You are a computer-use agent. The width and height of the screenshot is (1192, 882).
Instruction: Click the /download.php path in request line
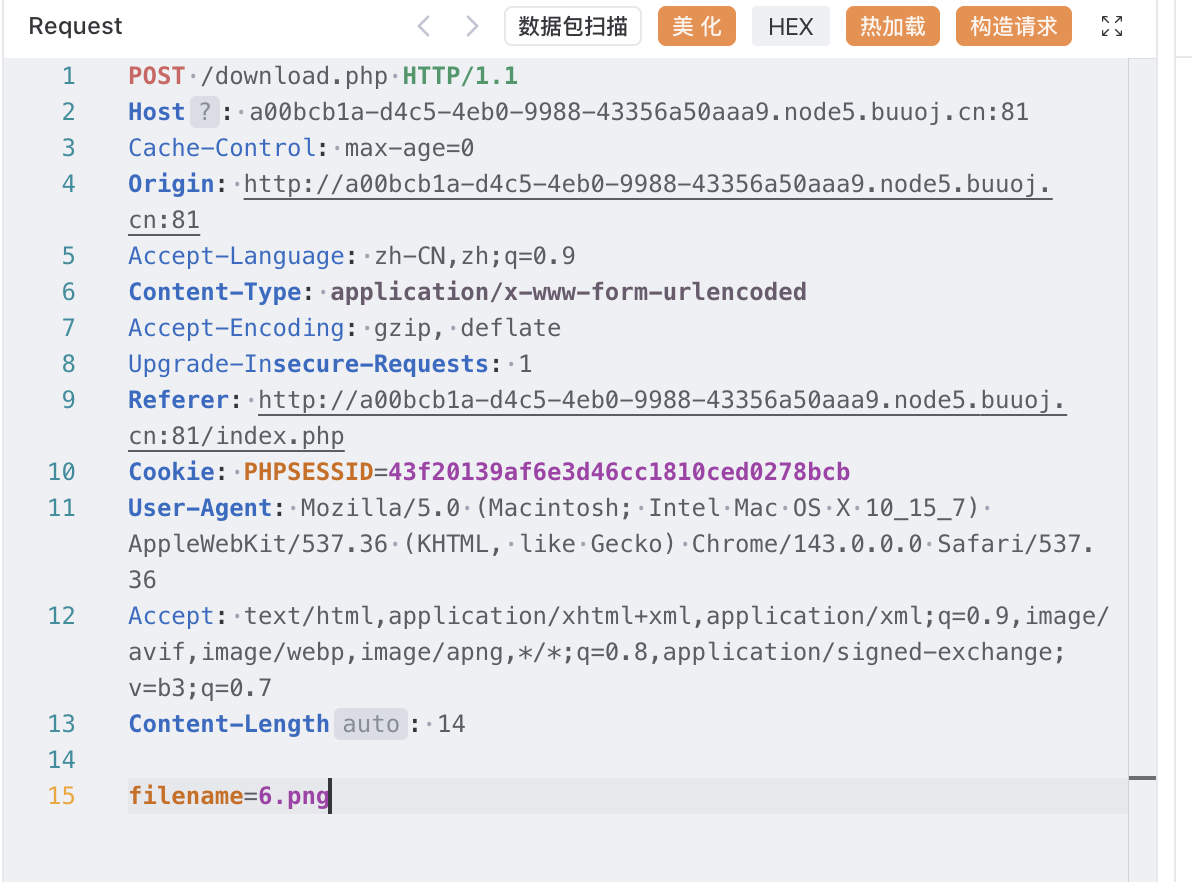[294, 76]
